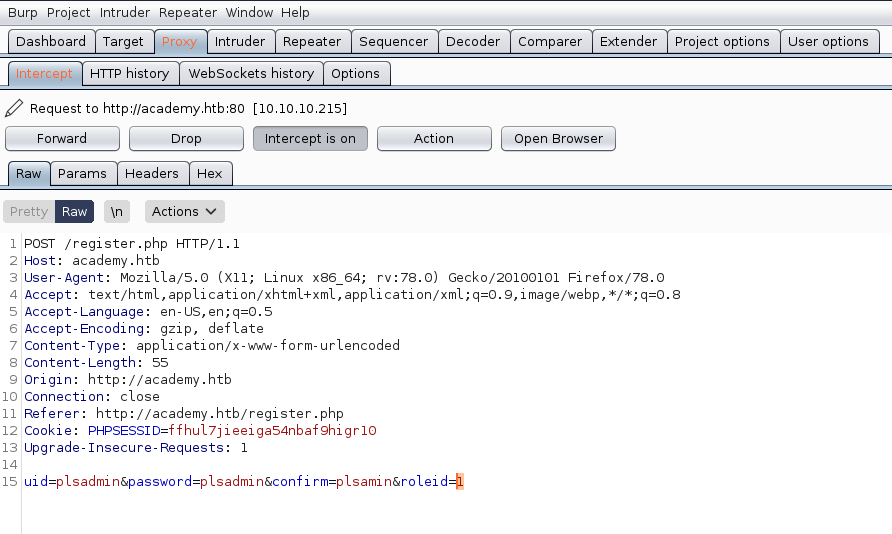Open the Hex tab

pyautogui.click(x=210, y=173)
